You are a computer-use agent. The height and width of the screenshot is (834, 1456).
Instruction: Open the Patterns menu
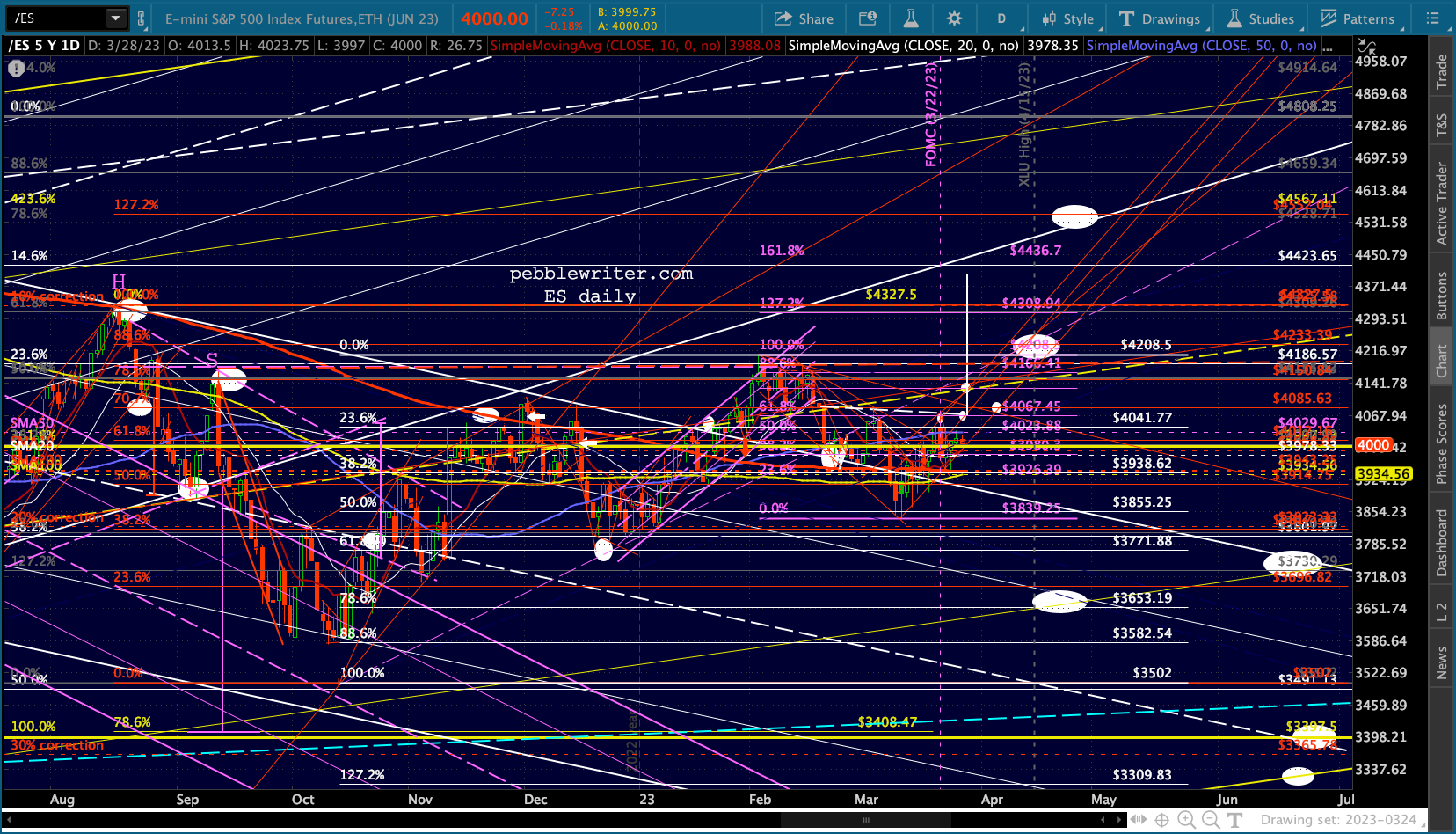tap(1358, 18)
